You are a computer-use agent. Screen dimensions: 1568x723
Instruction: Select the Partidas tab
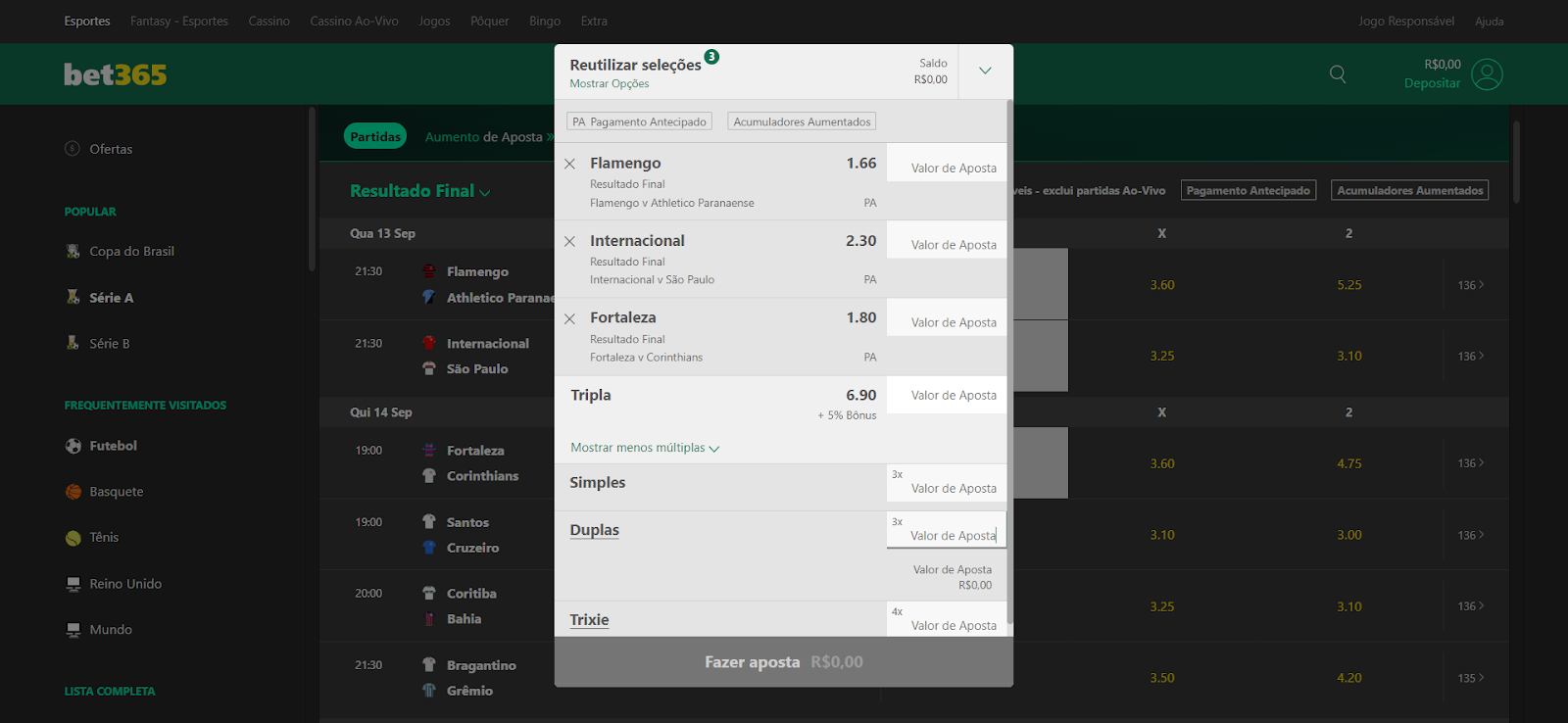click(x=375, y=137)
